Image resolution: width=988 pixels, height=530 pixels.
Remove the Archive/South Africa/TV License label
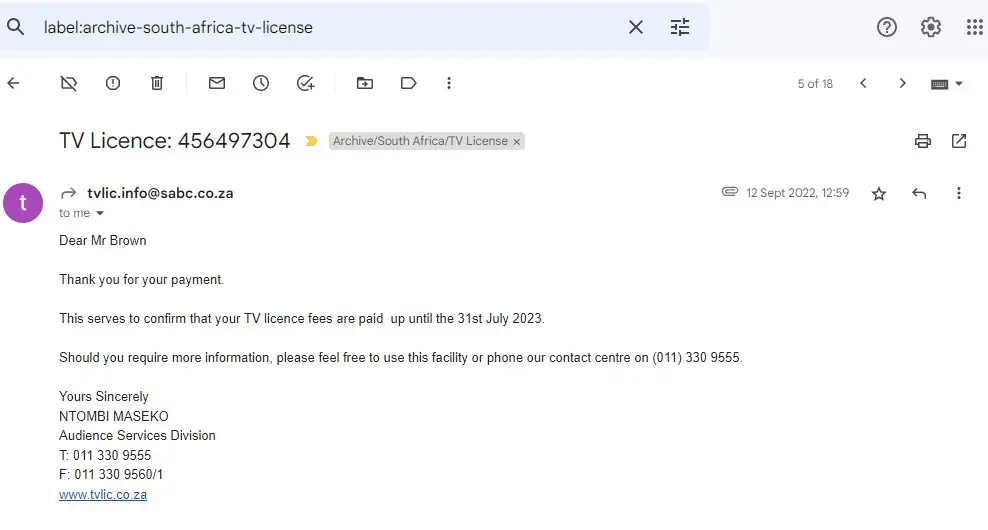(517, 142)
